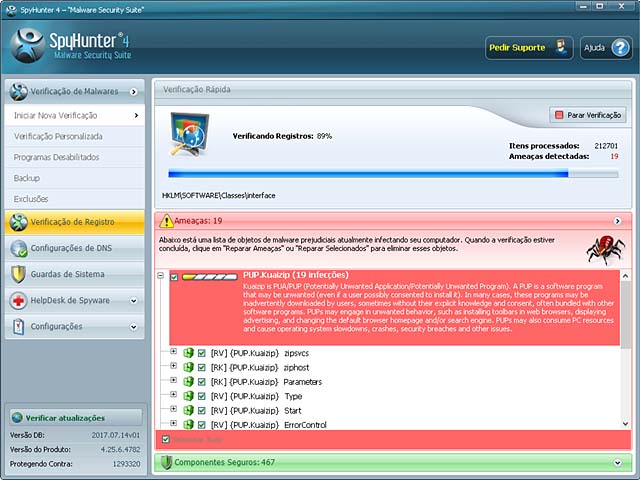The height and width of the screenshot is (480, 640).
Task: Expand the Parameters tree node
Action: coord(173,380)
